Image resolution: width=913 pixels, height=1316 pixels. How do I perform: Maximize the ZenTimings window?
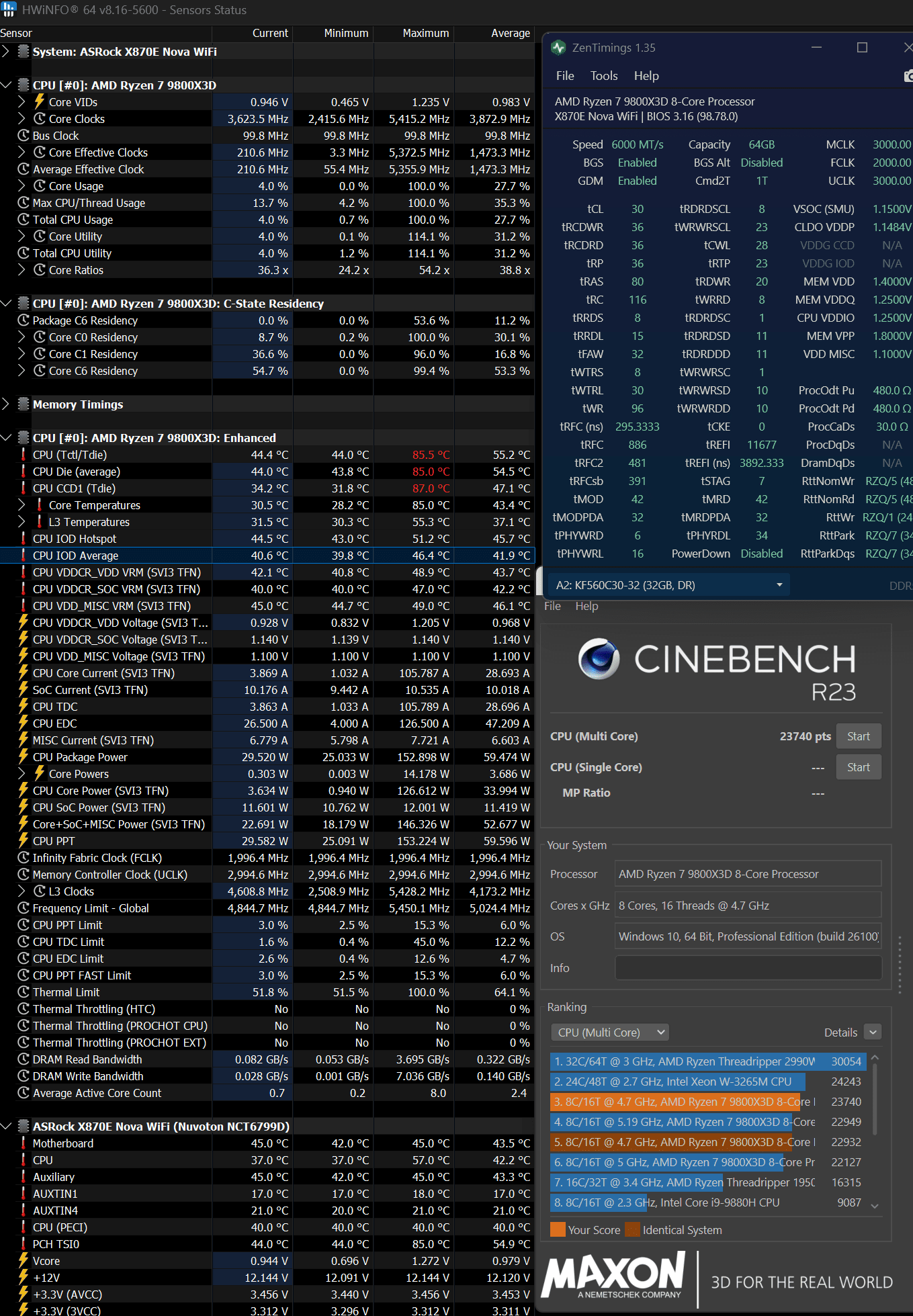pyautogui.click(x=863, y=48)
